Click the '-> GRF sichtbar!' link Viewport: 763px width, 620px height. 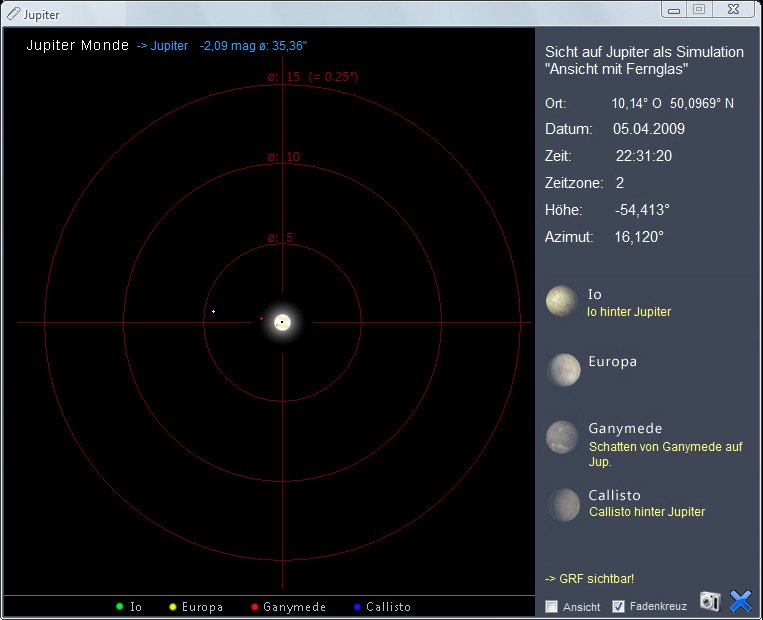click(589, 579)
